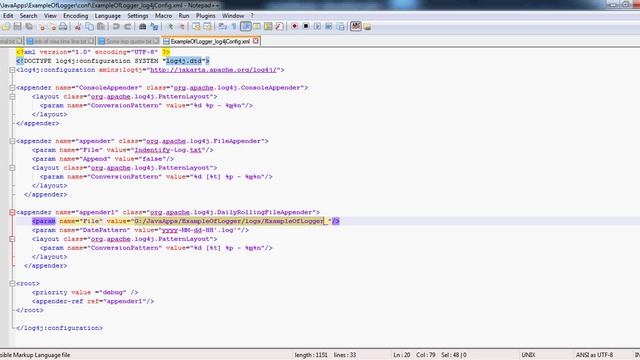The height and width of the screenshot is (360, 640).
Task: Open the Plugins menu
Action: (205, 16)
